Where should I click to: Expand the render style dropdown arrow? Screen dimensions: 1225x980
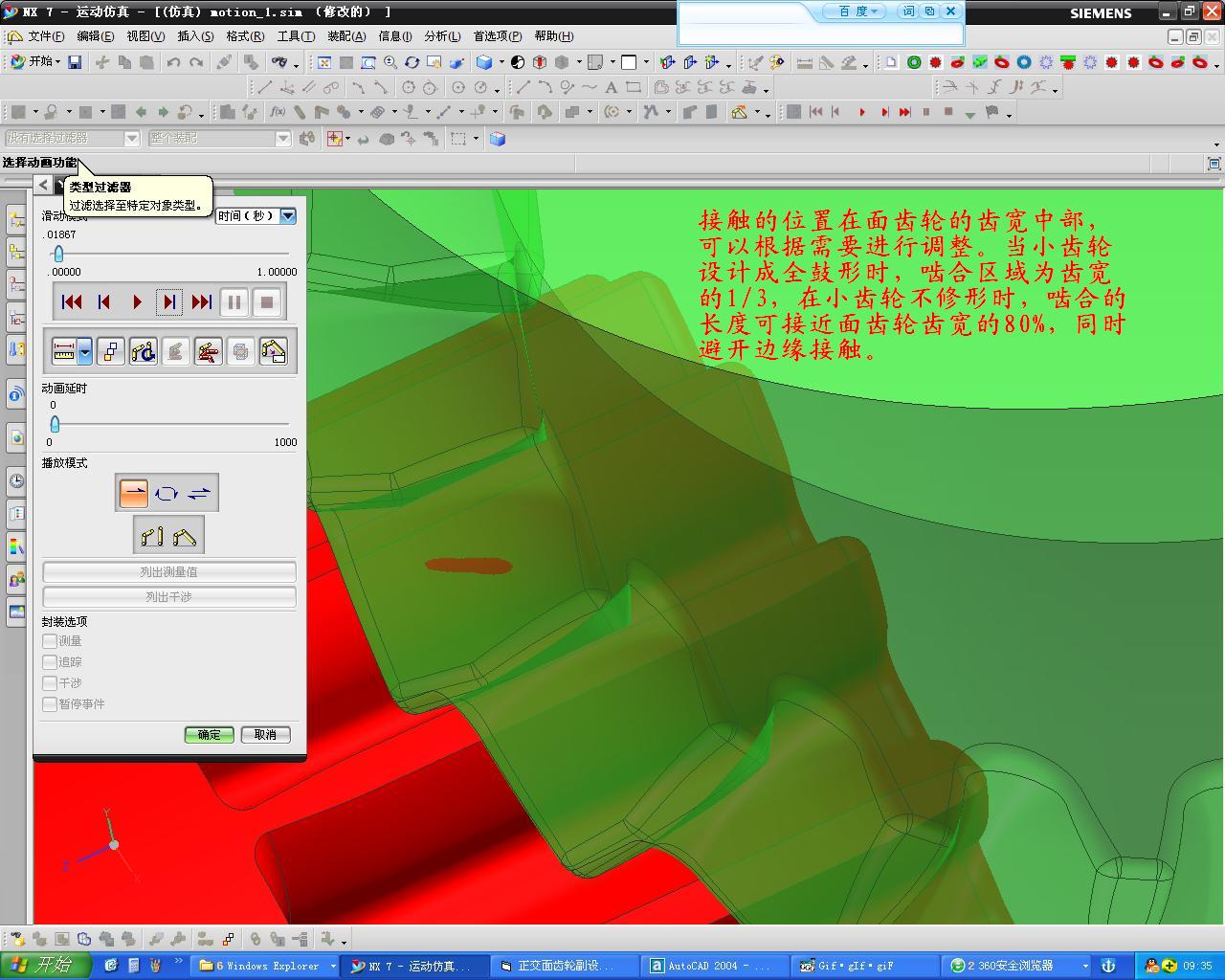click(501, 63)
